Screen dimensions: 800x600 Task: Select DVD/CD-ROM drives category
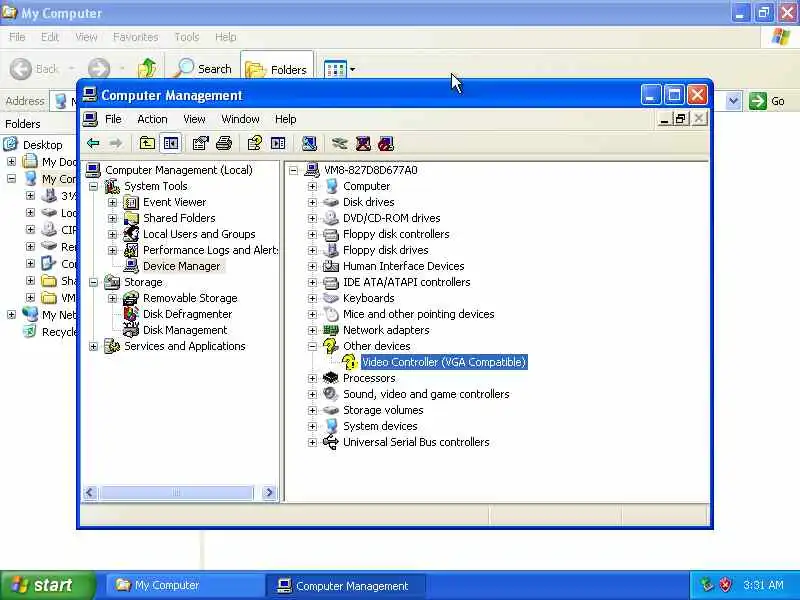(x=391, y=218)
